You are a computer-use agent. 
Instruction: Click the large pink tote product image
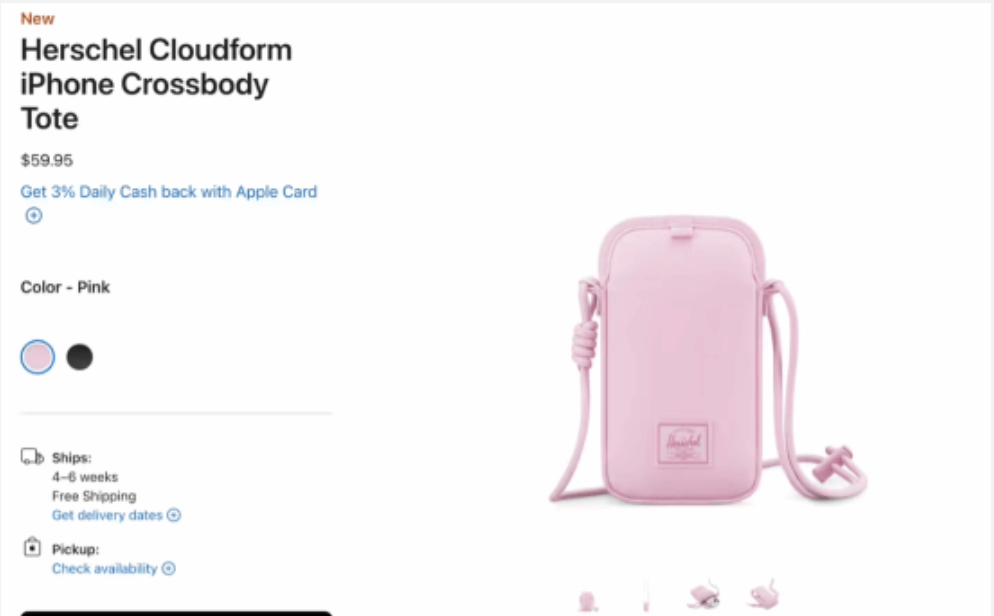[x=707, y=360]
